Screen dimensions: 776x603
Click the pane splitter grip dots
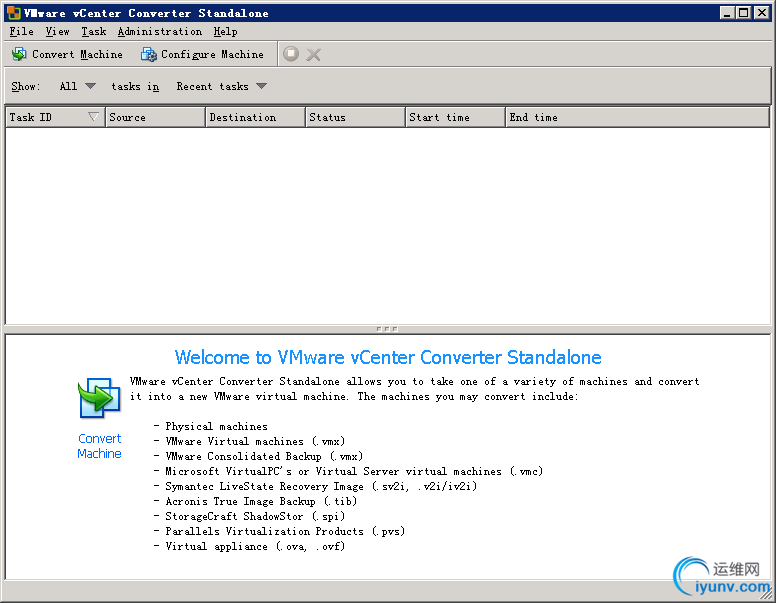(x=387, y=329)
